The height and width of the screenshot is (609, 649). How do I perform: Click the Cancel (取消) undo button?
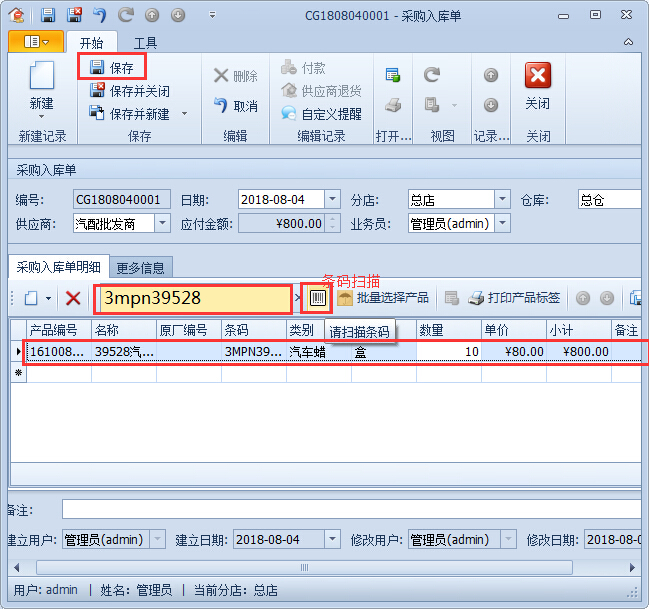(x=236, y=106)
